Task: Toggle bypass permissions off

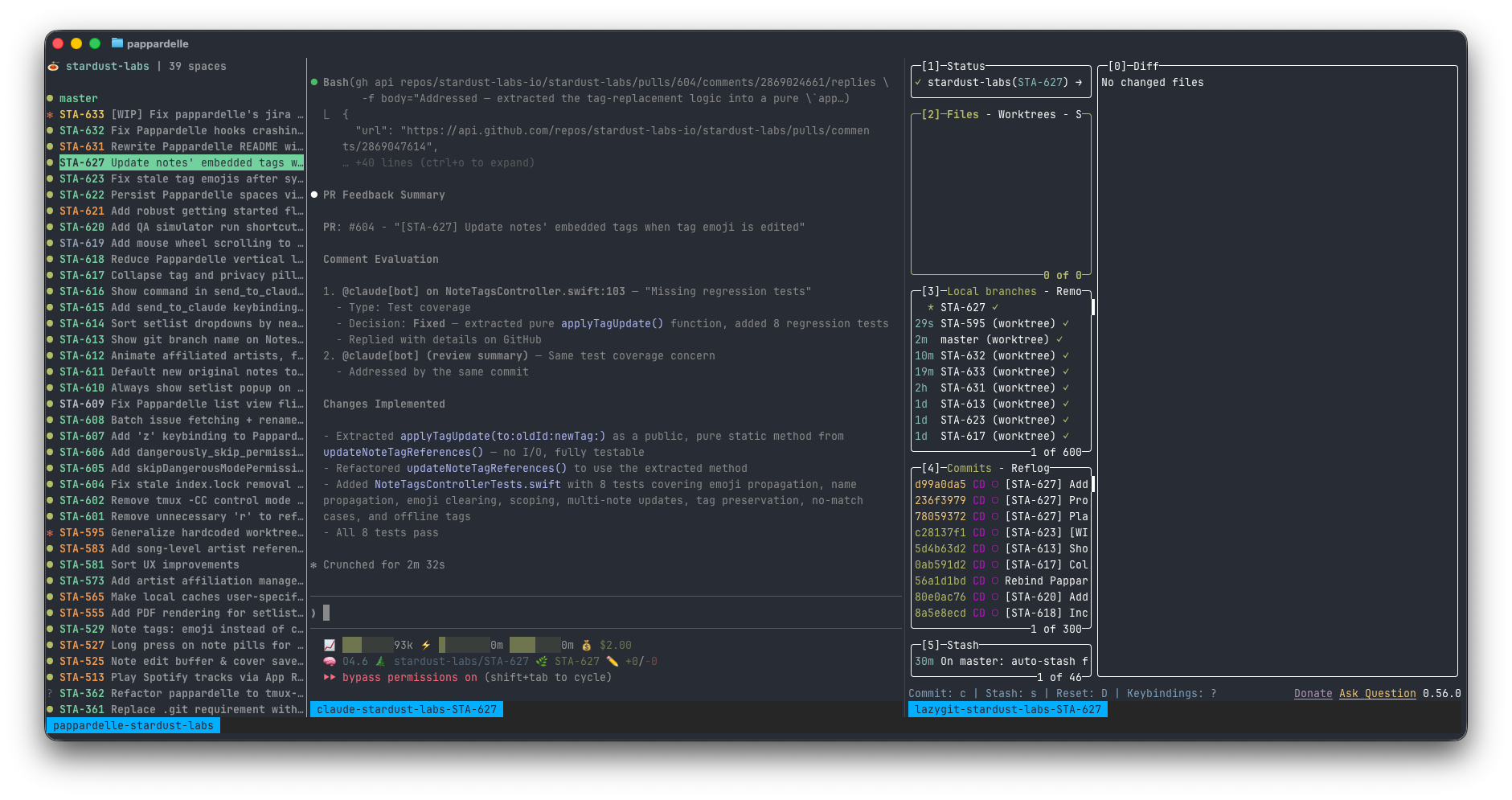Action: click(410, 677)
